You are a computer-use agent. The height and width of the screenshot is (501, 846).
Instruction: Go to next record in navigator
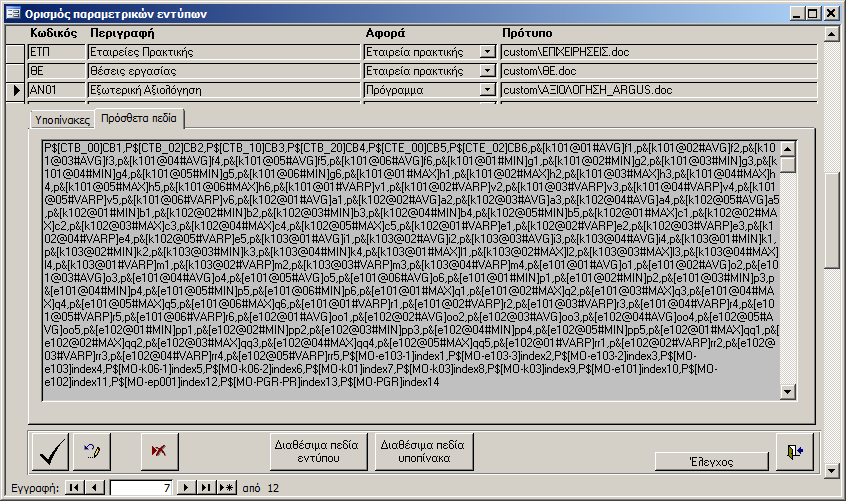pos(185,487)
